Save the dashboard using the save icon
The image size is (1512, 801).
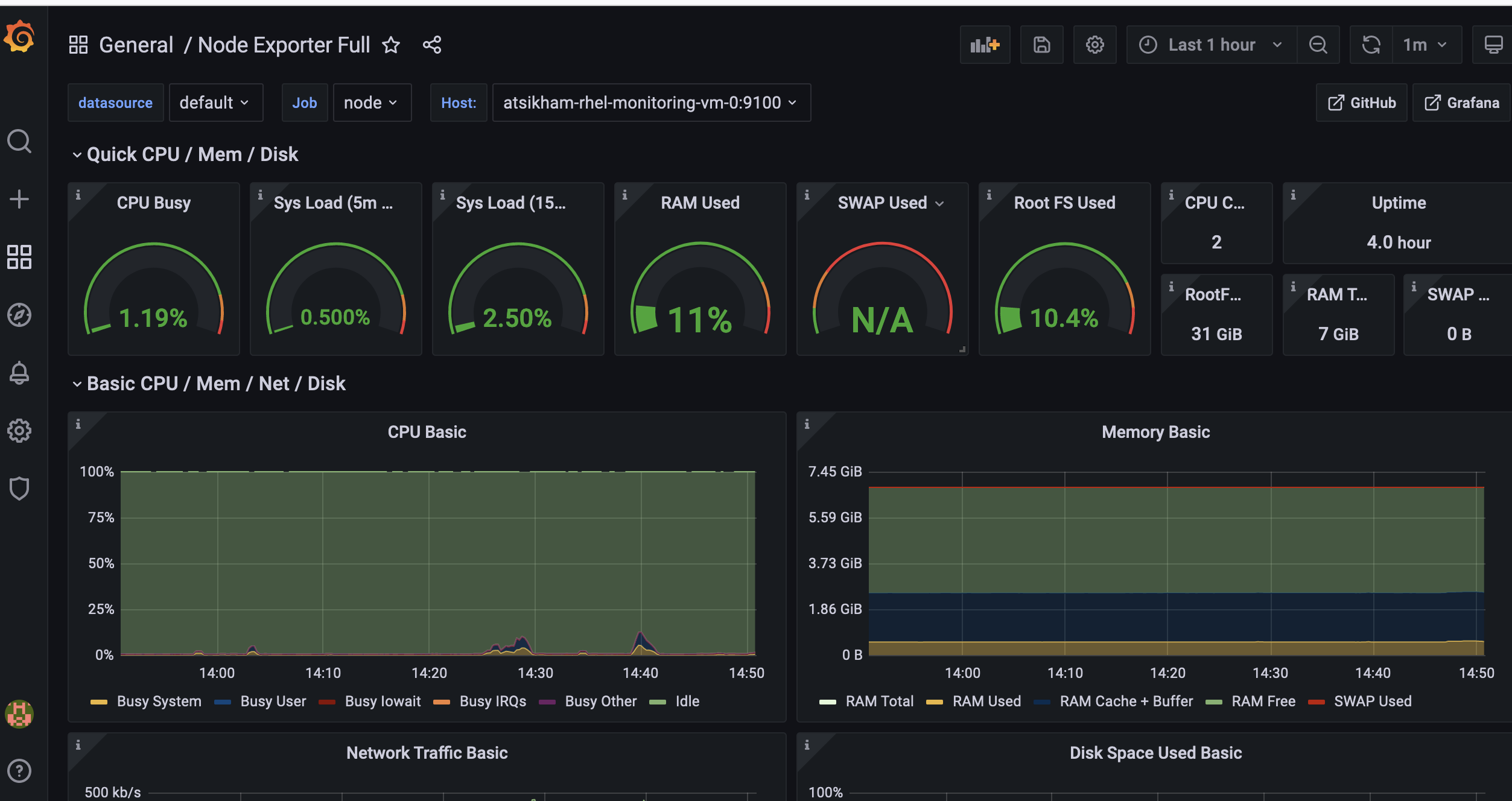coord(1042,44)
